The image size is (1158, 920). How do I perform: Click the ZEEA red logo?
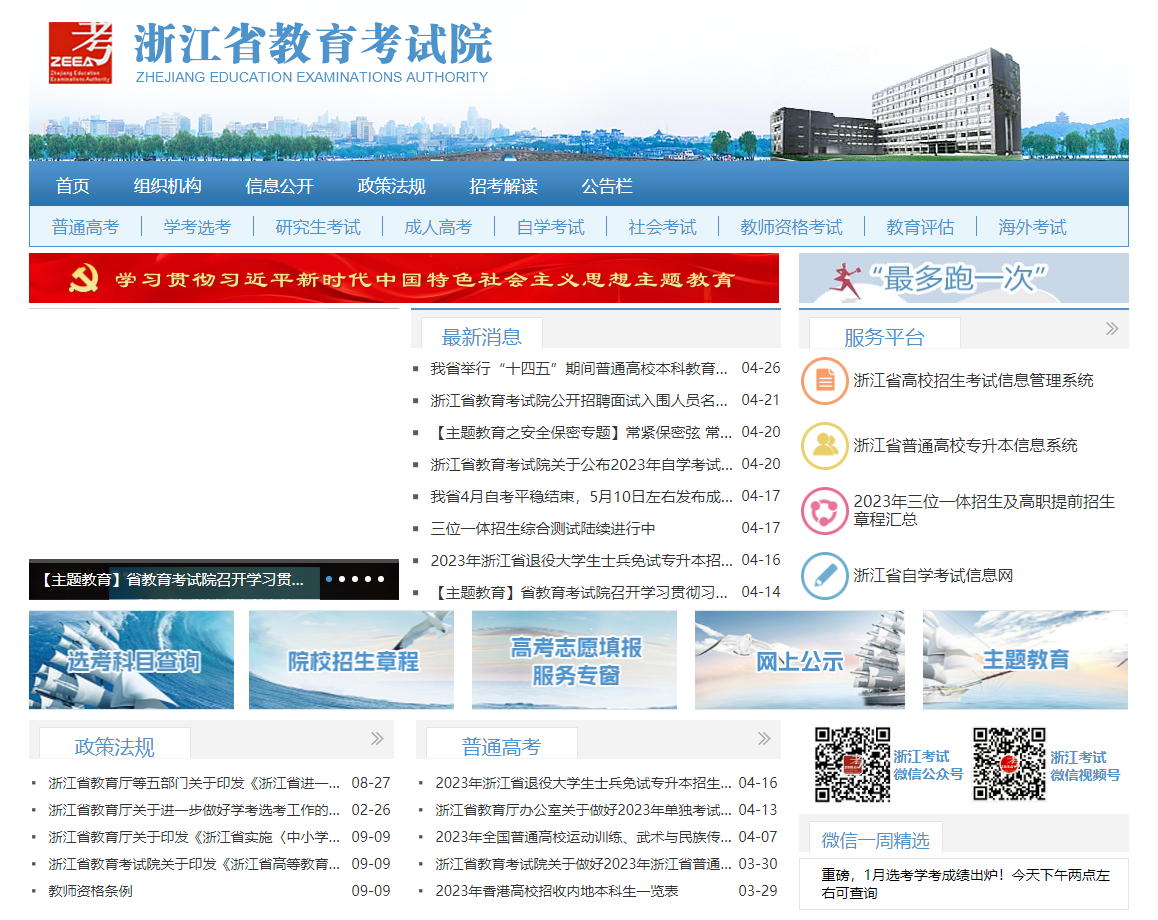click(x=80, y=52)
